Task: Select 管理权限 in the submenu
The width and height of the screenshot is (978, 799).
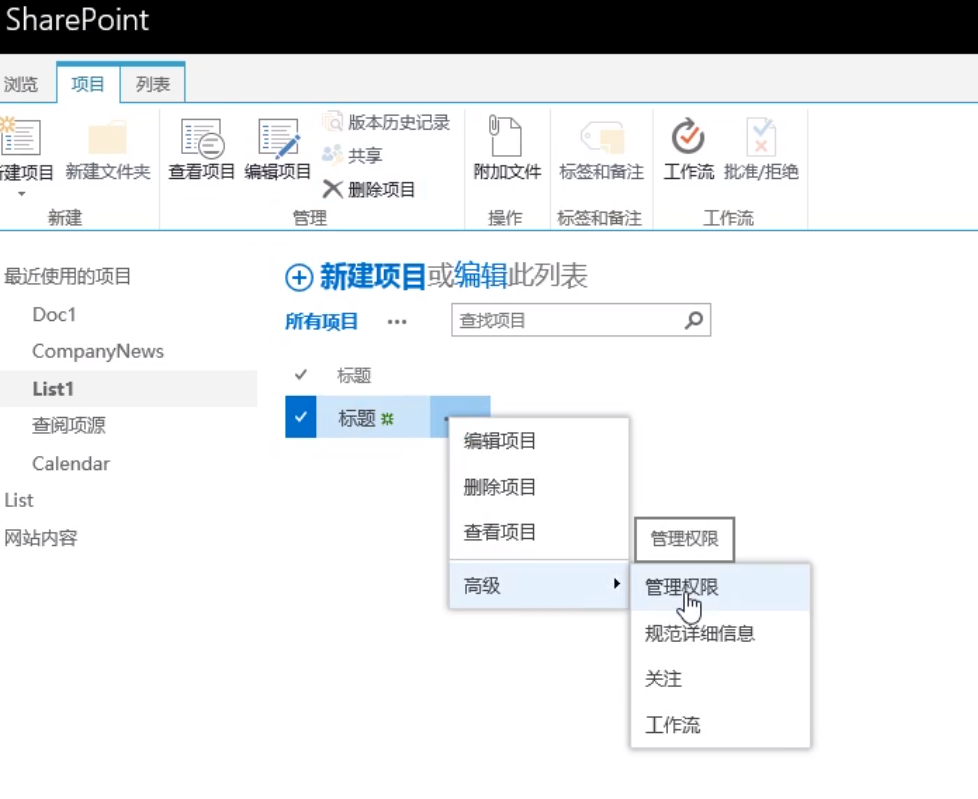Action: click(720, 587)
